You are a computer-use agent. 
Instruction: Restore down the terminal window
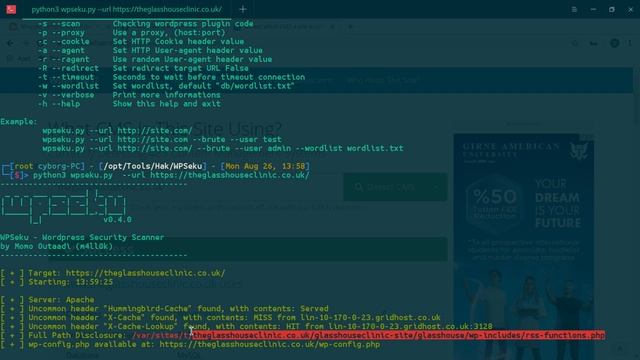(x=611, y=9)
